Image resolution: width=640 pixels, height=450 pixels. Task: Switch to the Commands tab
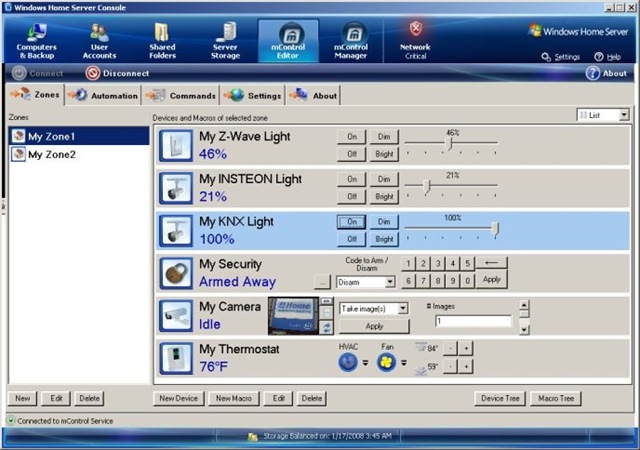[x=180, y=96]
